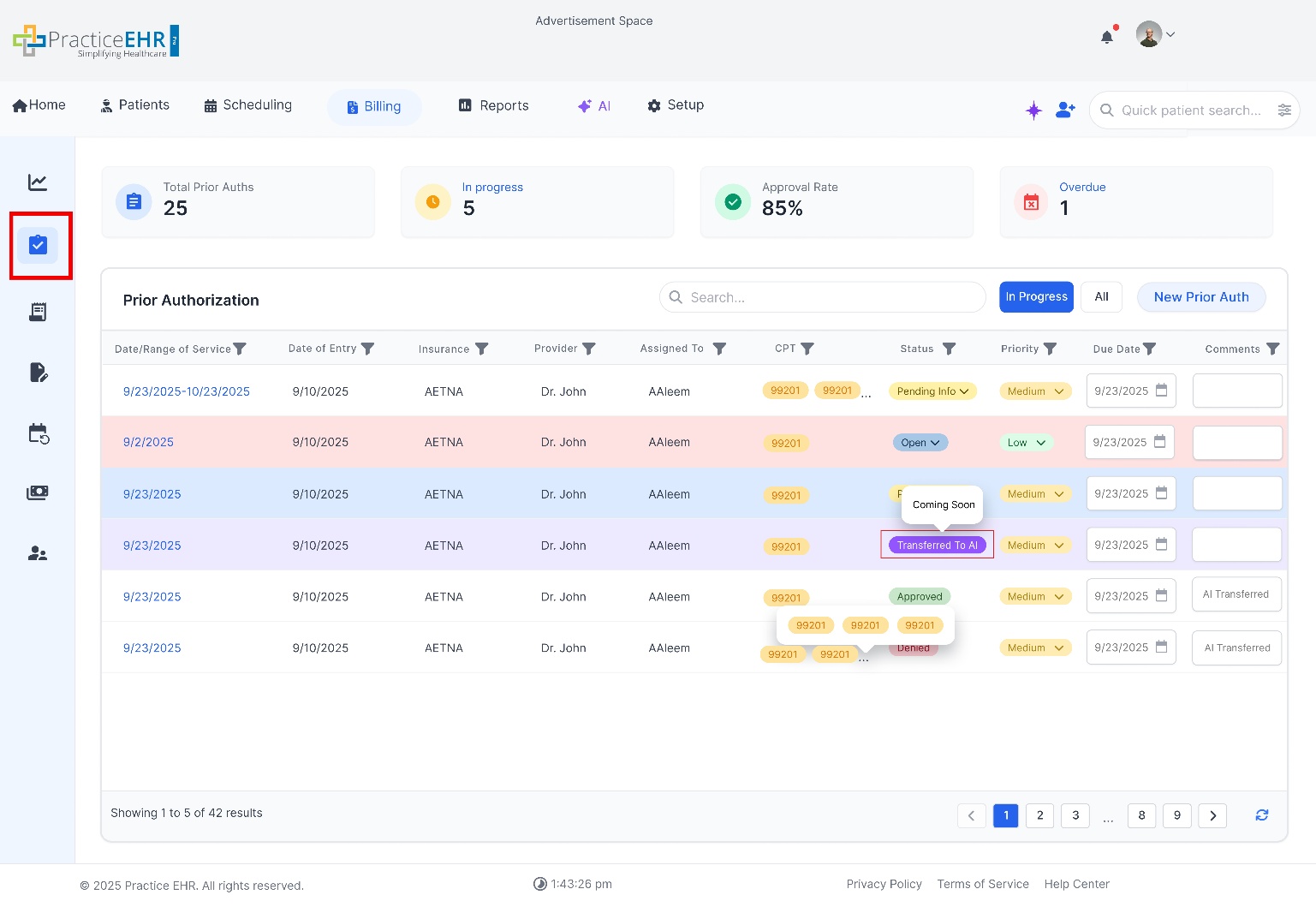Open the Reports menu
This screenshot has height=907, width=1316.
pyautogui.click(x=494, y=106)
